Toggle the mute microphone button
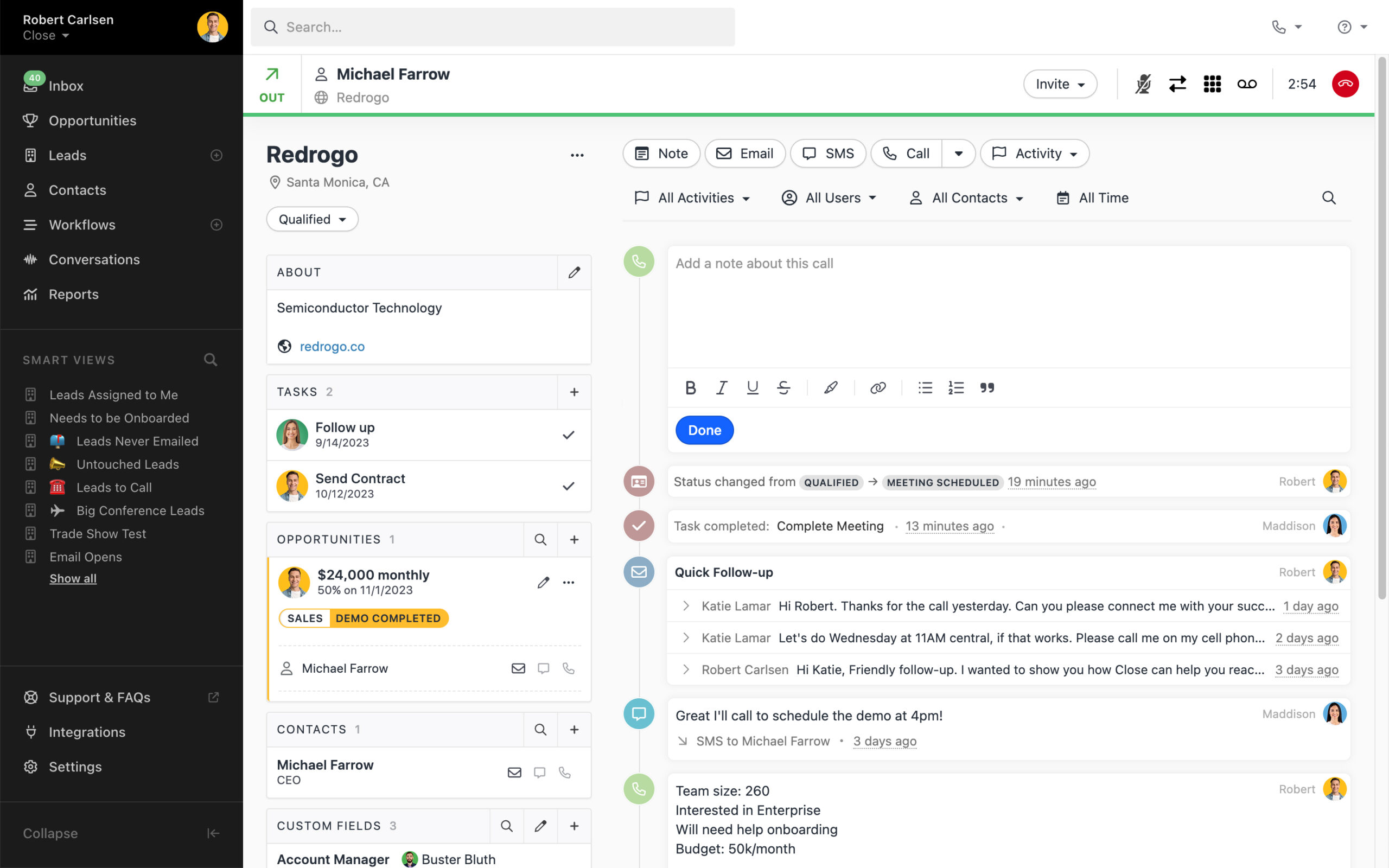This screenshot has height=868, width=1389. tap(1143, 84)
